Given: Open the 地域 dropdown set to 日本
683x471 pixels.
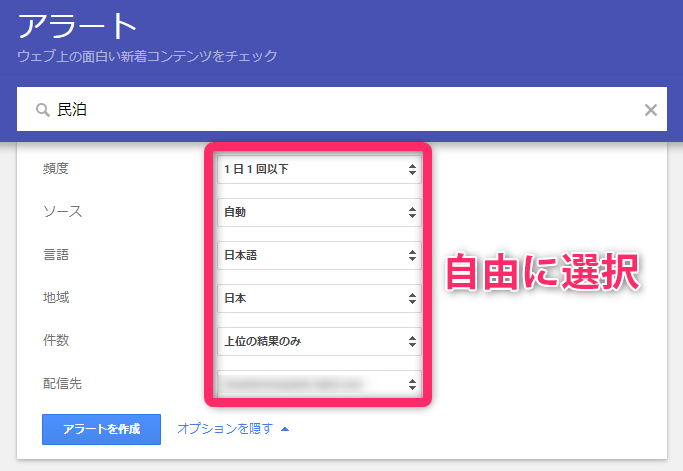Looking at the screenshot, I should coord(319,298).
